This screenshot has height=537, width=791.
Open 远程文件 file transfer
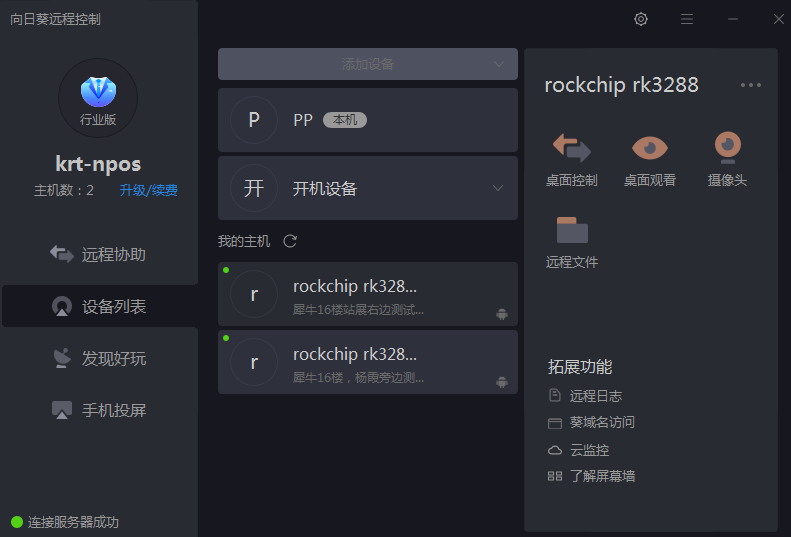click(572, 242)
